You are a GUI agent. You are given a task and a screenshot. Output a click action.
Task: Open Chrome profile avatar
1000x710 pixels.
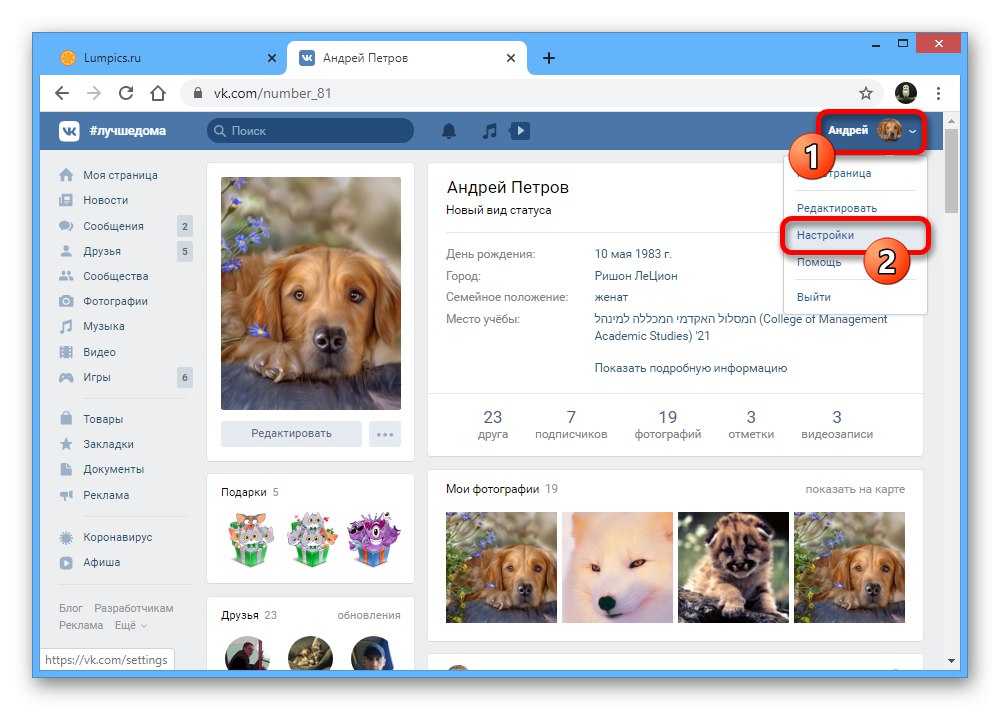click(x=906, y=93)
